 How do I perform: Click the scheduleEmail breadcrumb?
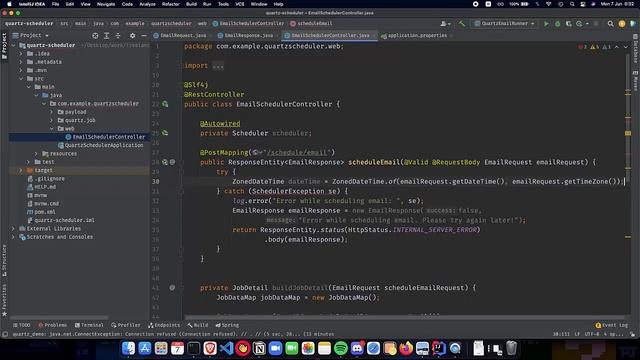311,24
